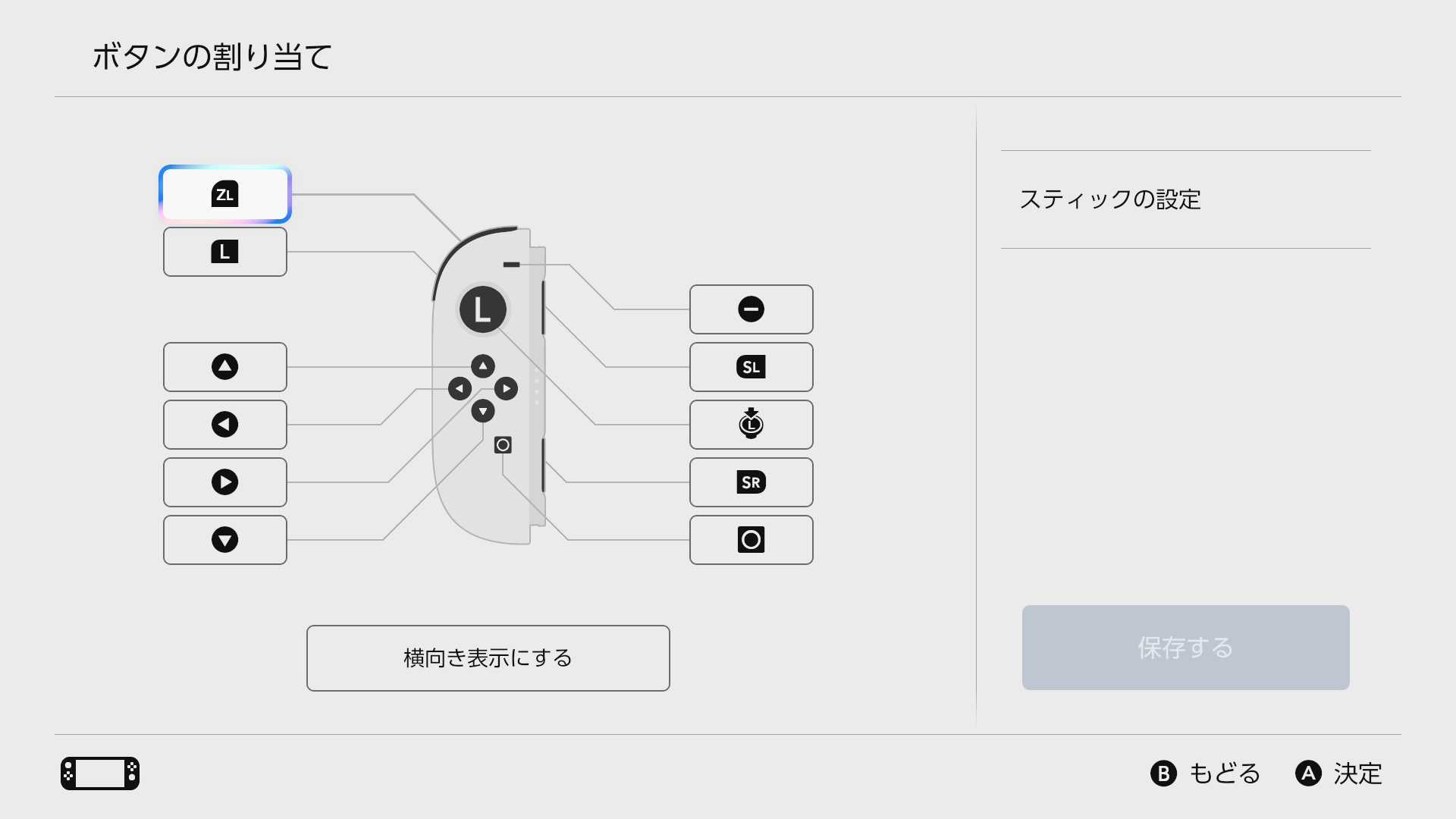Screen dimensions: 1456x819
Task: Open the D-pad Left assignment
Action: (224, 425)
